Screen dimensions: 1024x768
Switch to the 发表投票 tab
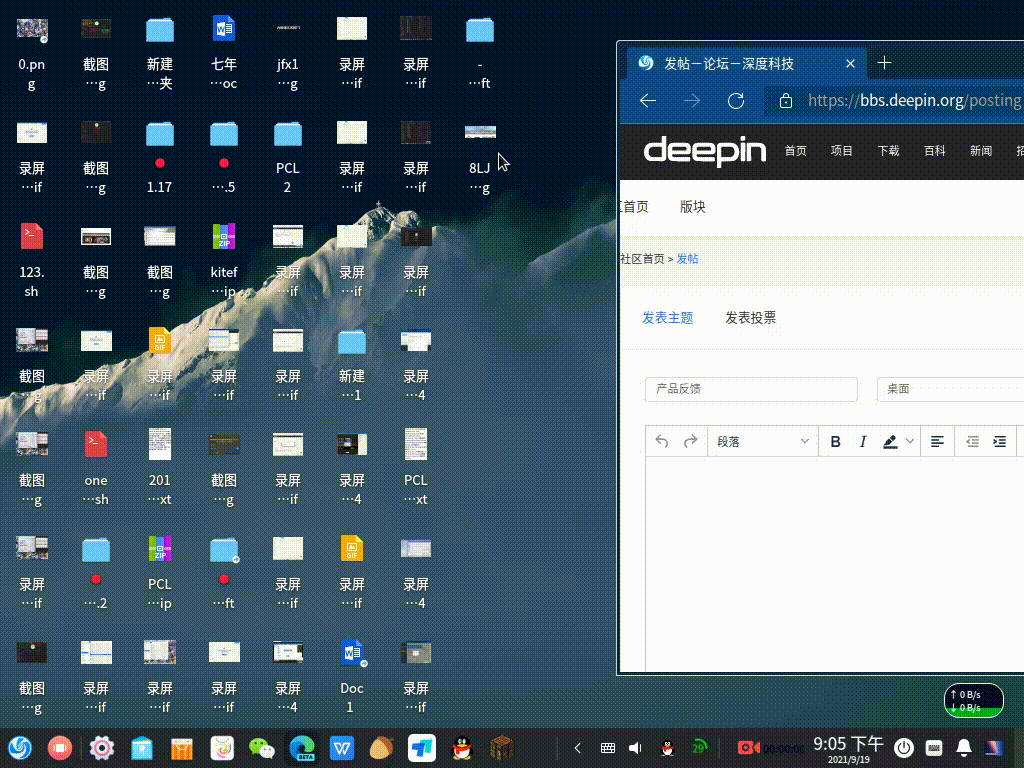pos(750,318)
